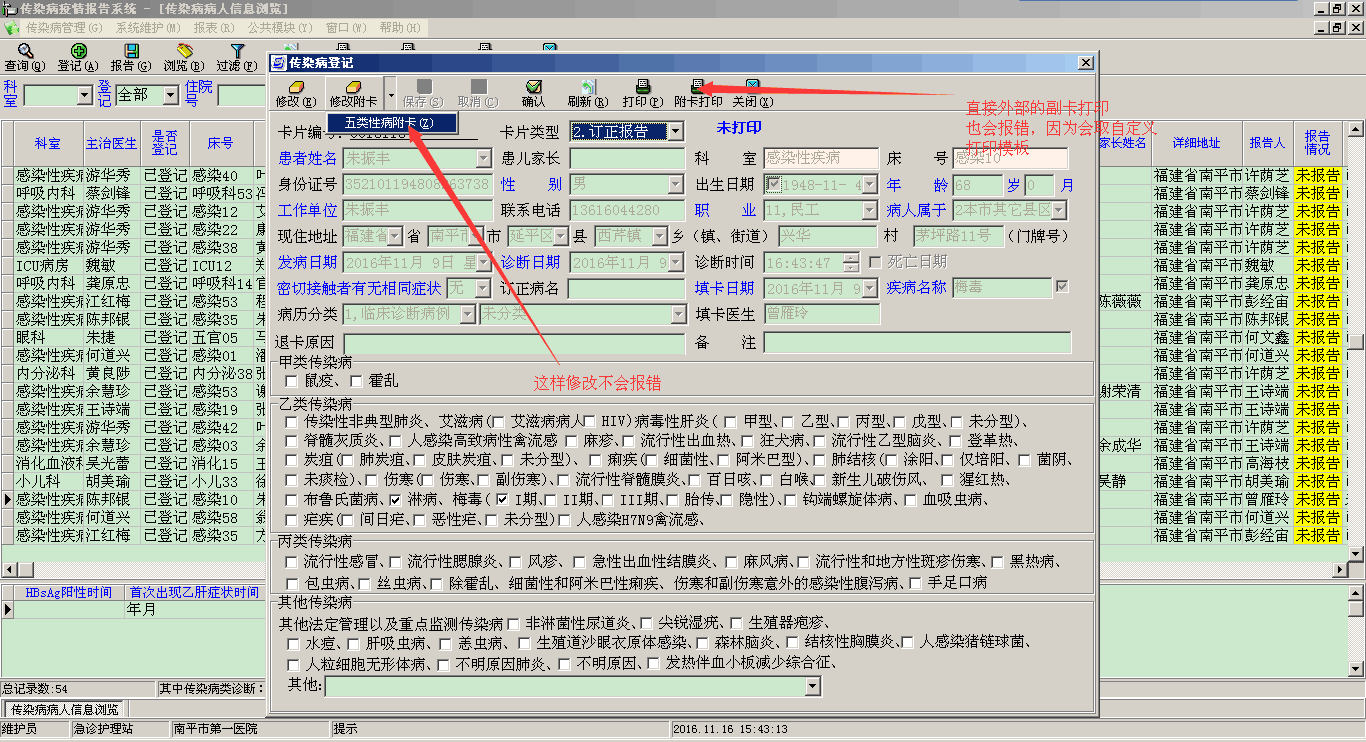Viewport: 1366px width, 742px height.
Task: Click the 保存 icon in the dialog toolbar
Action: pyautogui.click(x=423, y=87)
